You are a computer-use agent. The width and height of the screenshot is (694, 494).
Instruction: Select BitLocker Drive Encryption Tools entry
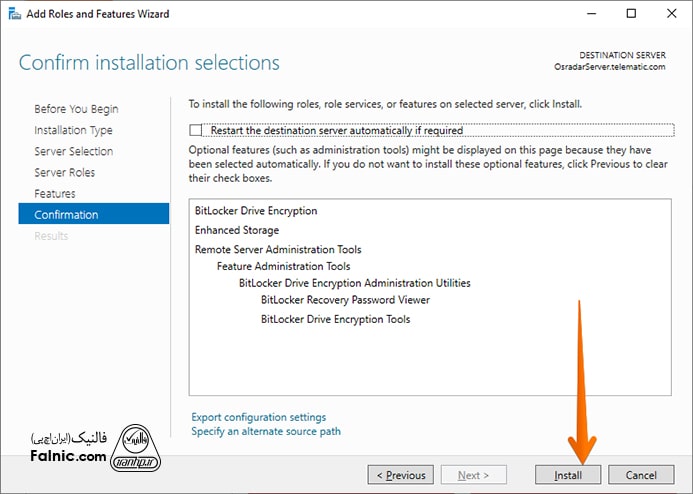point(335,320)
